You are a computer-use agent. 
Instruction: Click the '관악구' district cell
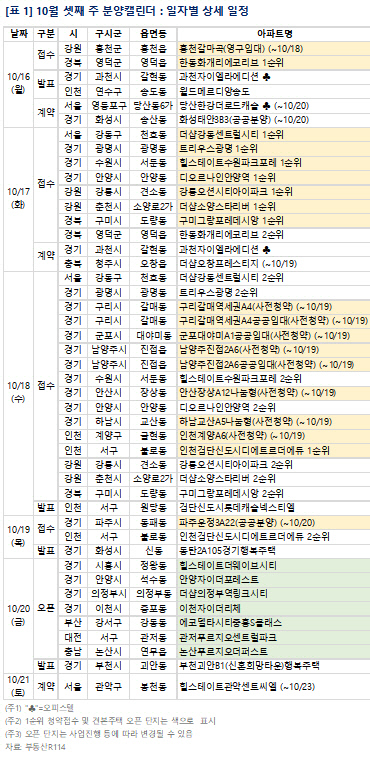pos(108,686)
